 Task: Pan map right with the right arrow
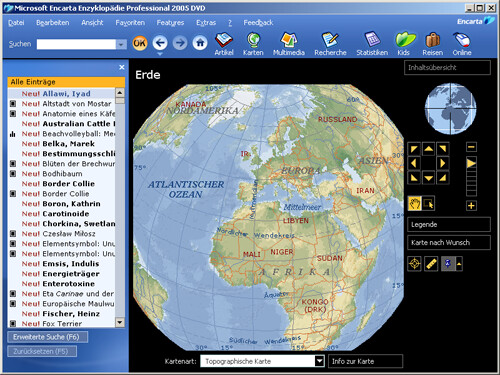(443, 163)
